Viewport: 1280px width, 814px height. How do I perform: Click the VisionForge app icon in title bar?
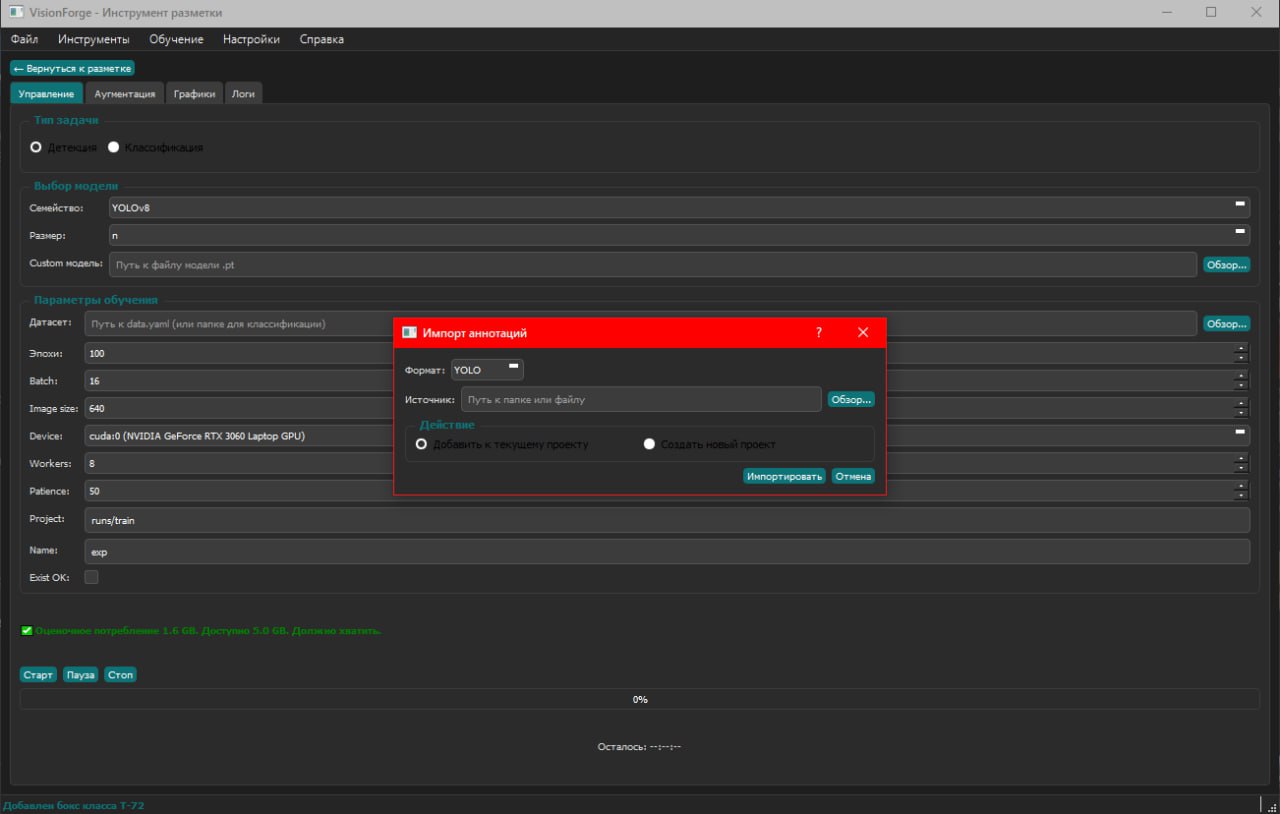point(15,13)
